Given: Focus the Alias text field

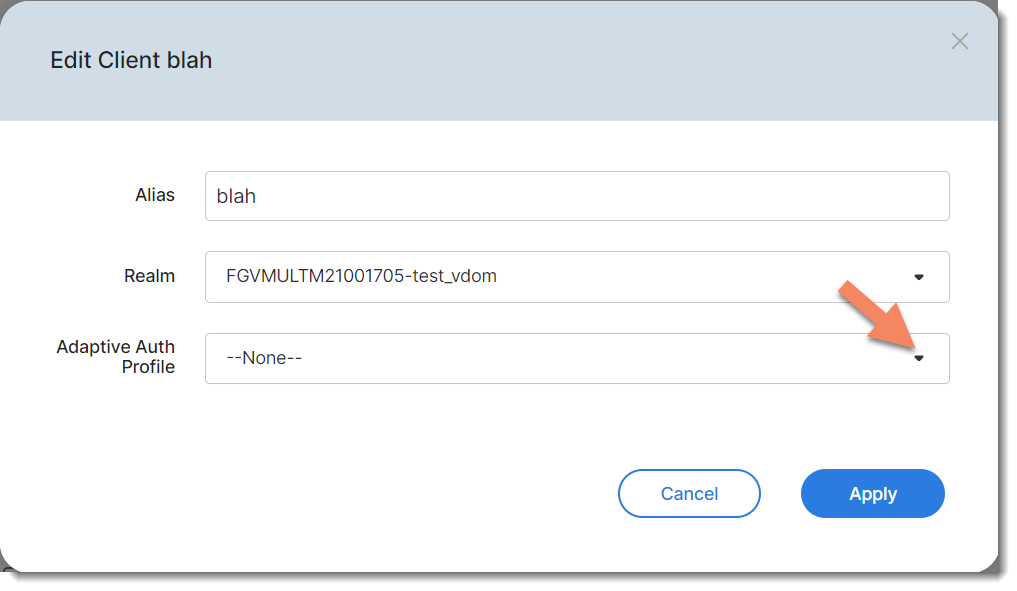Looking at the screenshot, I should (x=576, y=196).
